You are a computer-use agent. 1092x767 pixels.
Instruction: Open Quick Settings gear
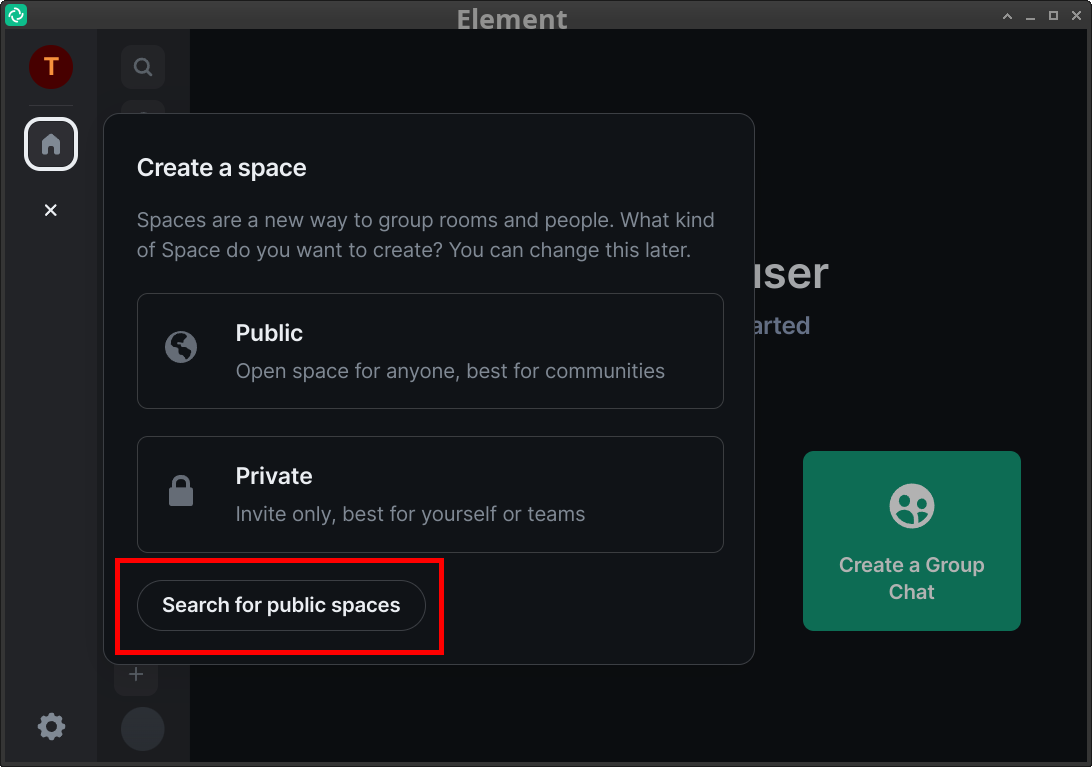pyautogui.click(x=51, y=726)
